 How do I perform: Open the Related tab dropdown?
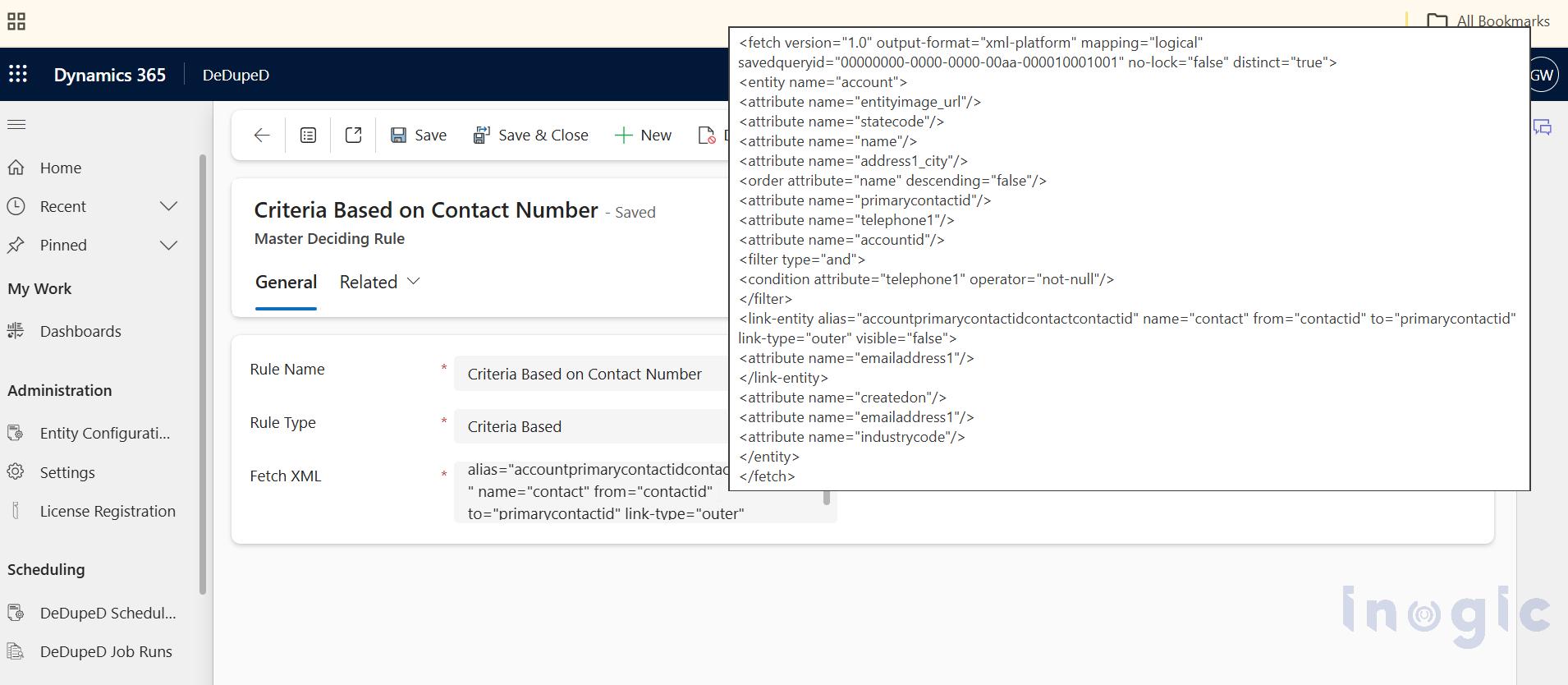[380, 282]
